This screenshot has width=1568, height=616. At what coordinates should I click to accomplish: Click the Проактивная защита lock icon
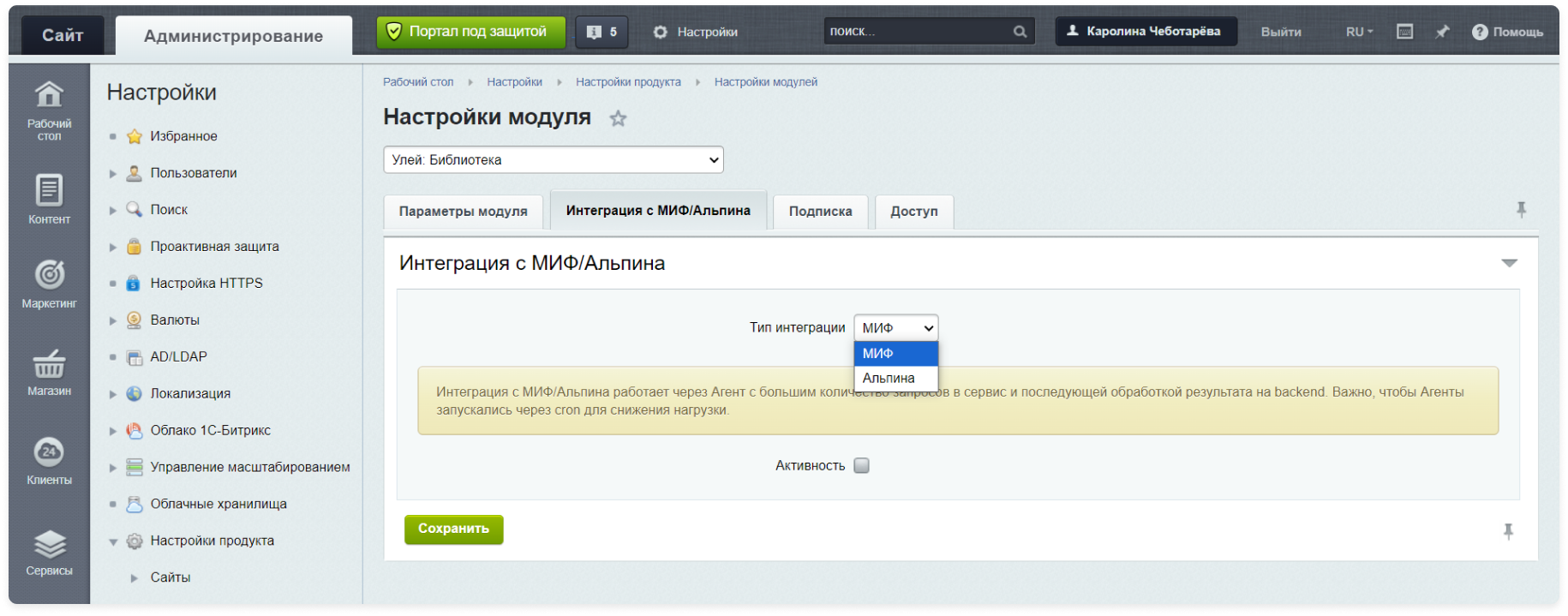click(135, 247)
